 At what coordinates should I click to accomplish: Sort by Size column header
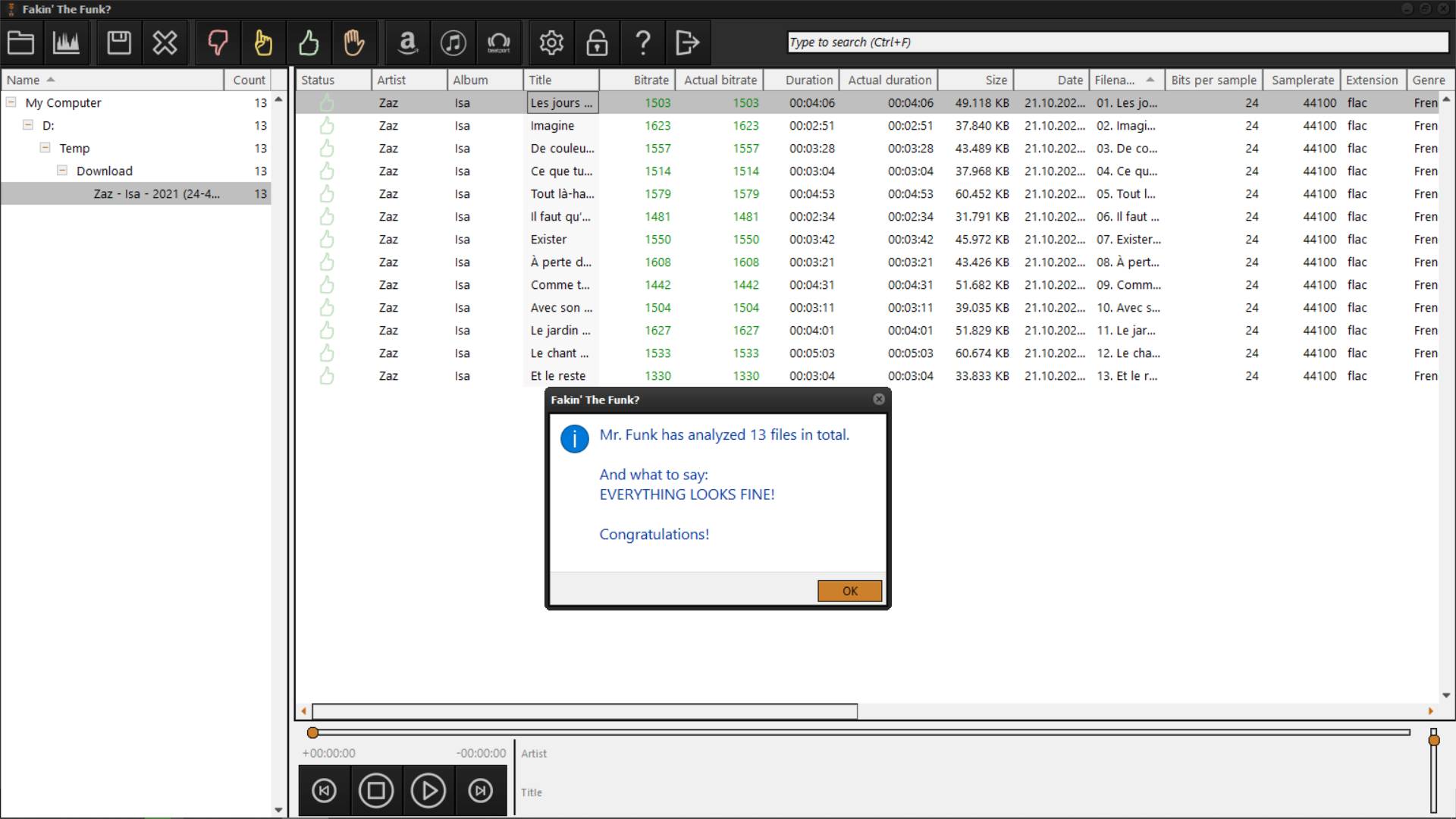pos(976,80)
